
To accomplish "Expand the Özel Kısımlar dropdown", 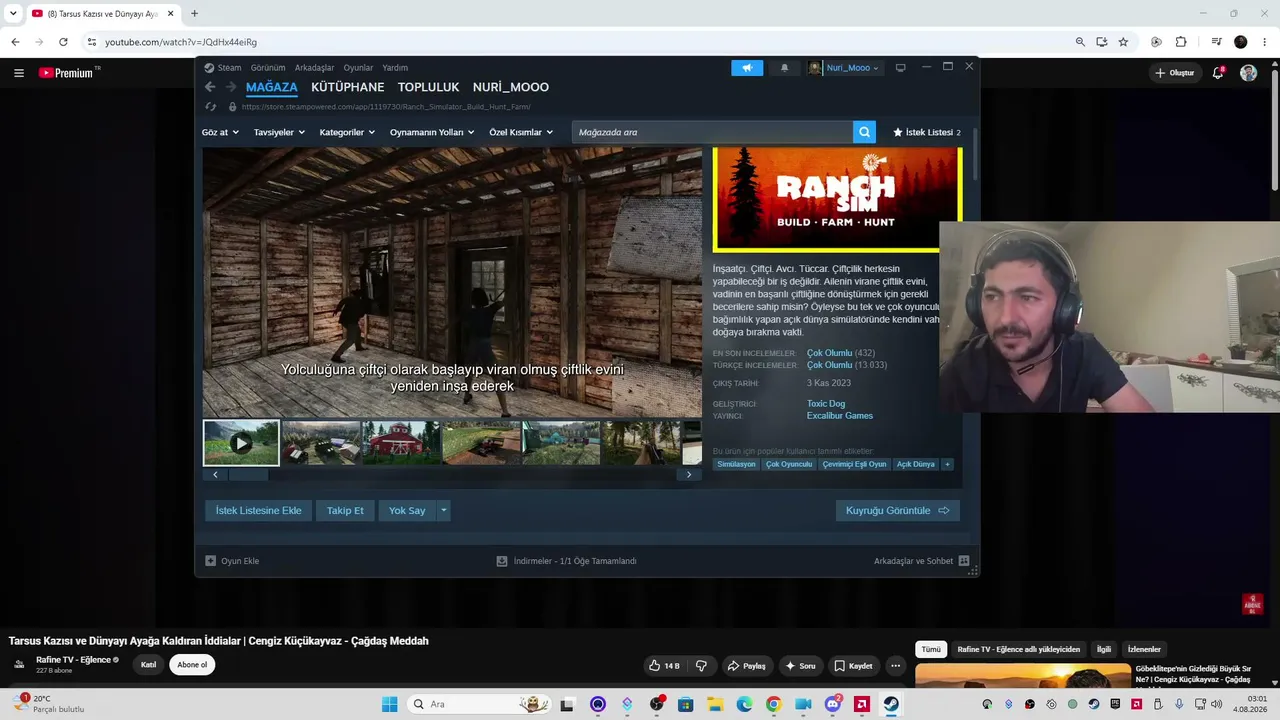I will (521, 132).
